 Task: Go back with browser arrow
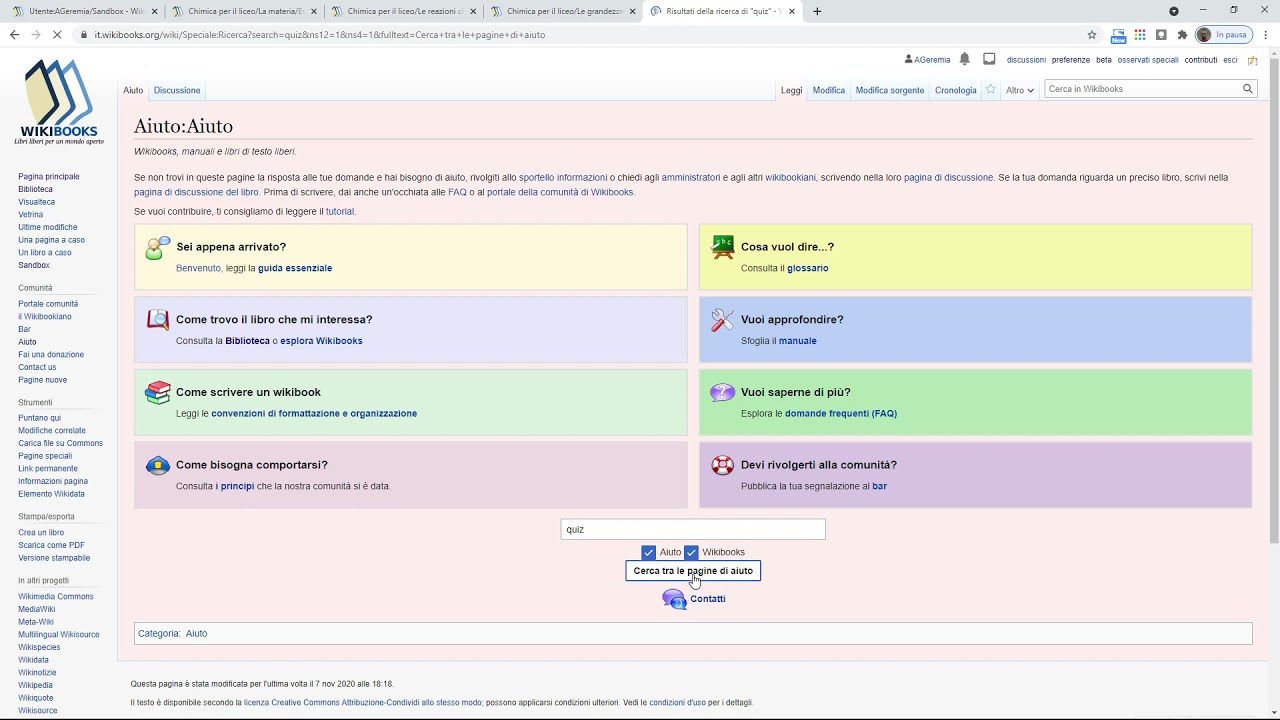14,34
